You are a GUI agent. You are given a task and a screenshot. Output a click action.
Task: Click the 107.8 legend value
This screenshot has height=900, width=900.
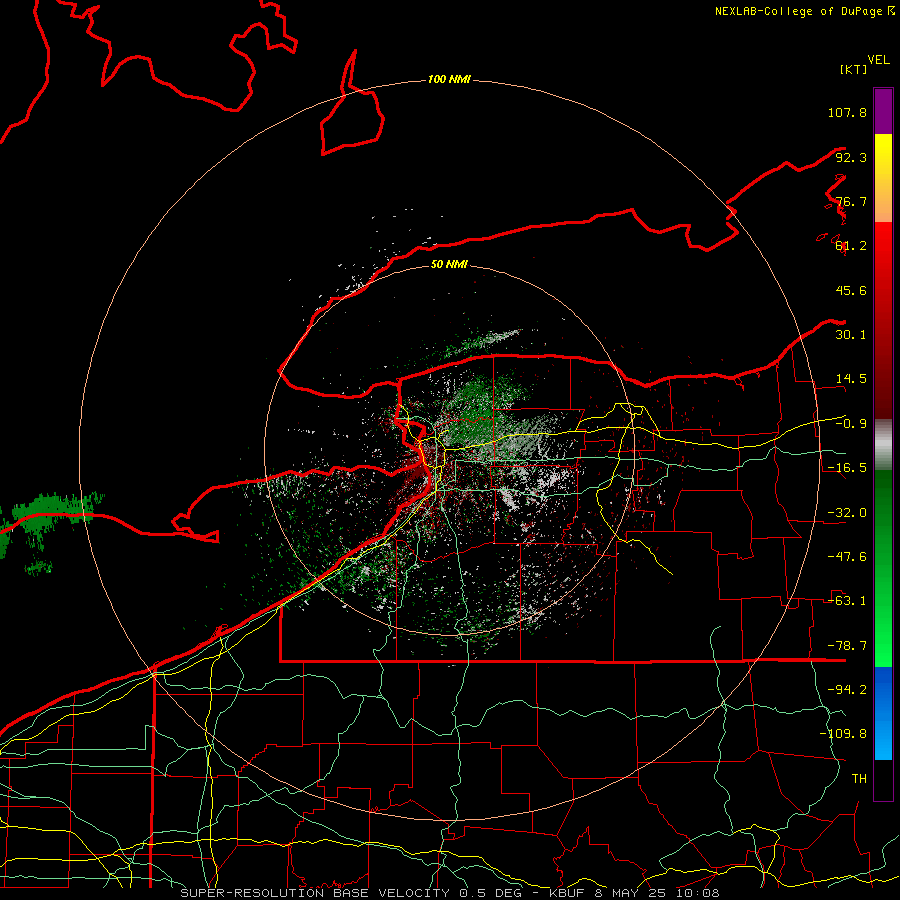[x=847, y=112]
